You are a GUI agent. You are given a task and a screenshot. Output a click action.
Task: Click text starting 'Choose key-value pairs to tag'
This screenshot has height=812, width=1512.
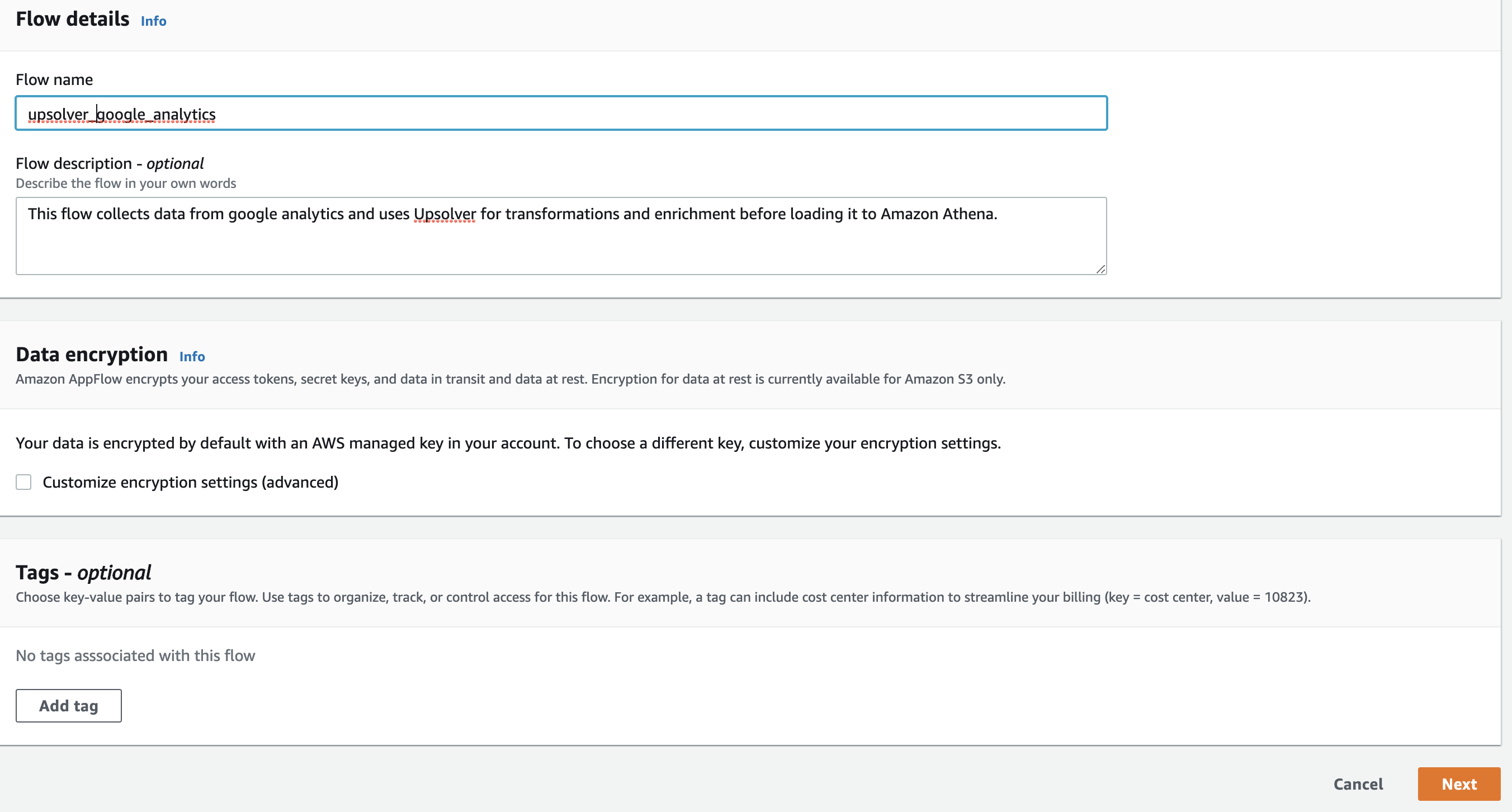(663, 597)
